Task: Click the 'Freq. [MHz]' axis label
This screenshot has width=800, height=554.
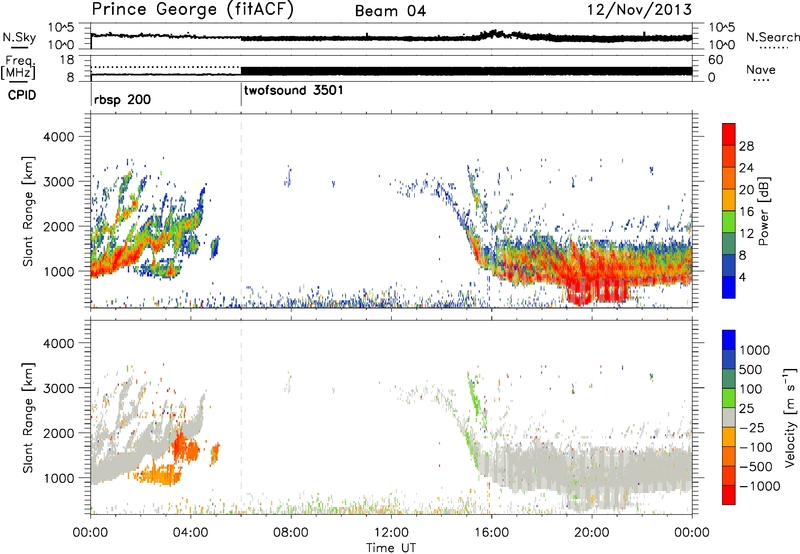Action: pyautogui.click(x=18, y=67)
